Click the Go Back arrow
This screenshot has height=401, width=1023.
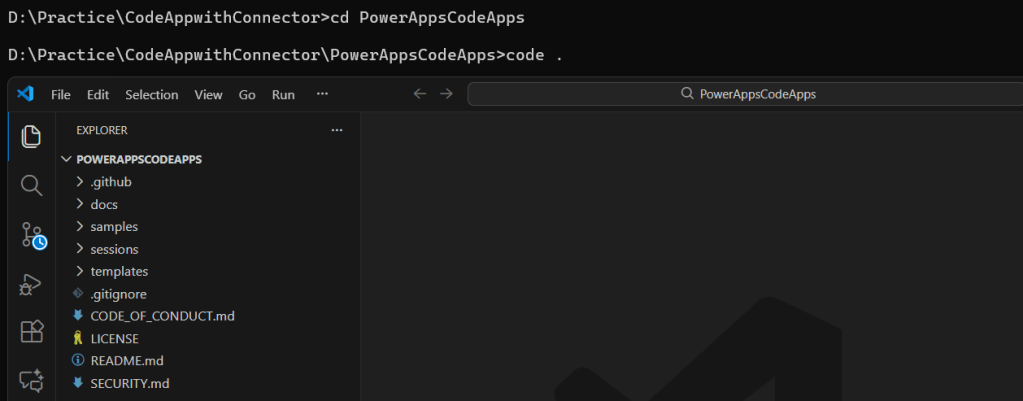[x=420, y=94]
